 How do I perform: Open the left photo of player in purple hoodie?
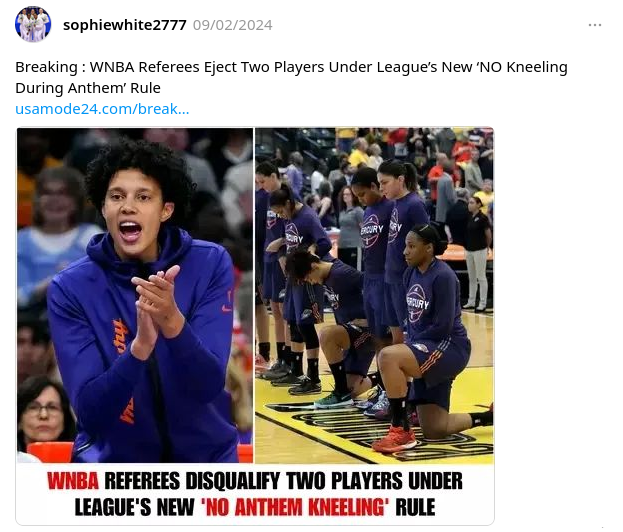[135, 295]
